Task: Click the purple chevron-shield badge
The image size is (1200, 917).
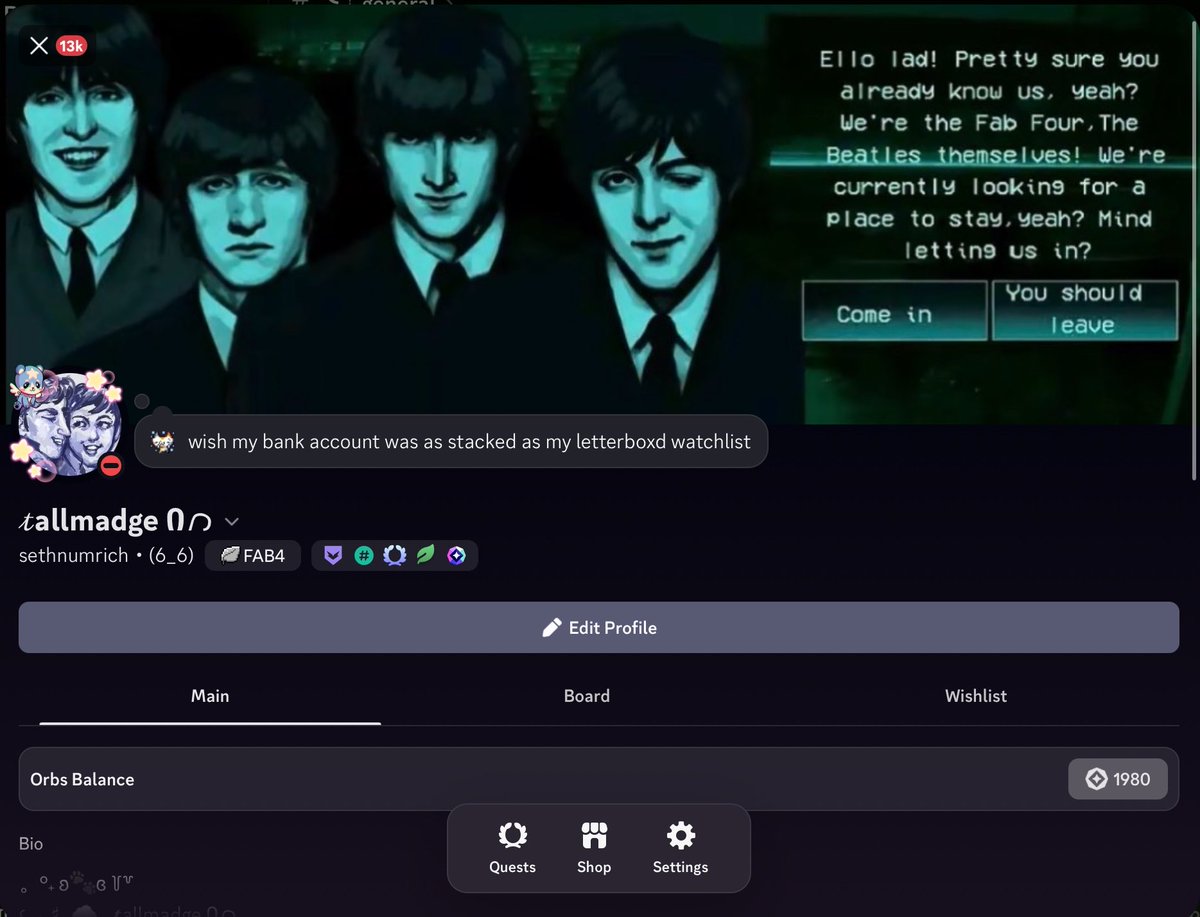Action: 334,556
